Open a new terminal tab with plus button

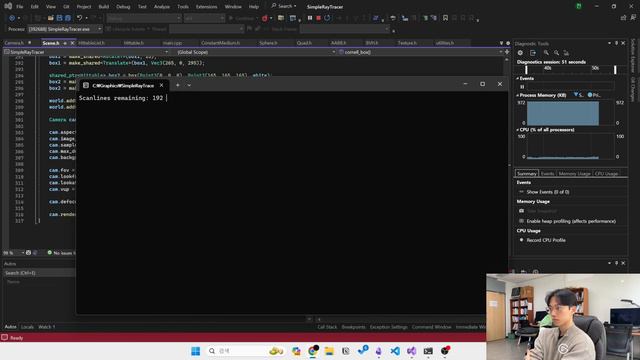178,85
